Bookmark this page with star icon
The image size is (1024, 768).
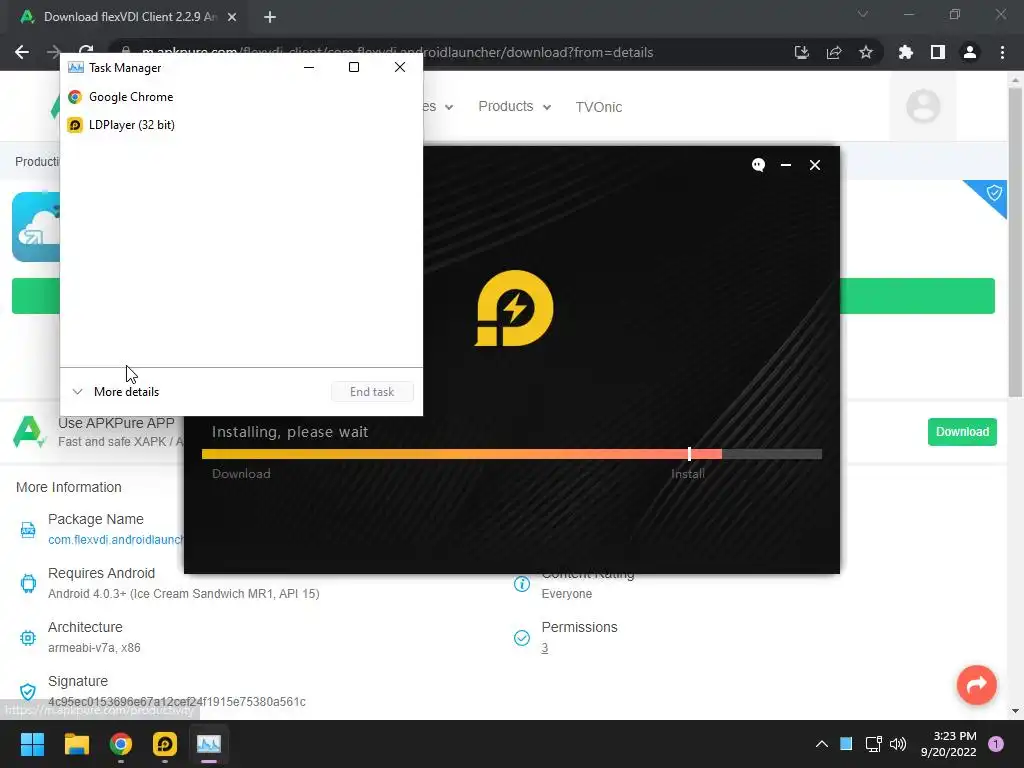[865, 52]
